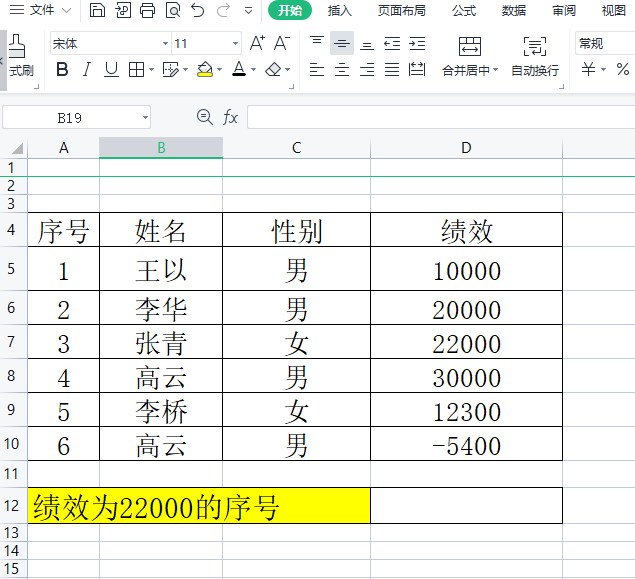The width and height of the screenshot is (635, 579).
Task: Expand font color dropdown arrow
Action: point(254,70)
